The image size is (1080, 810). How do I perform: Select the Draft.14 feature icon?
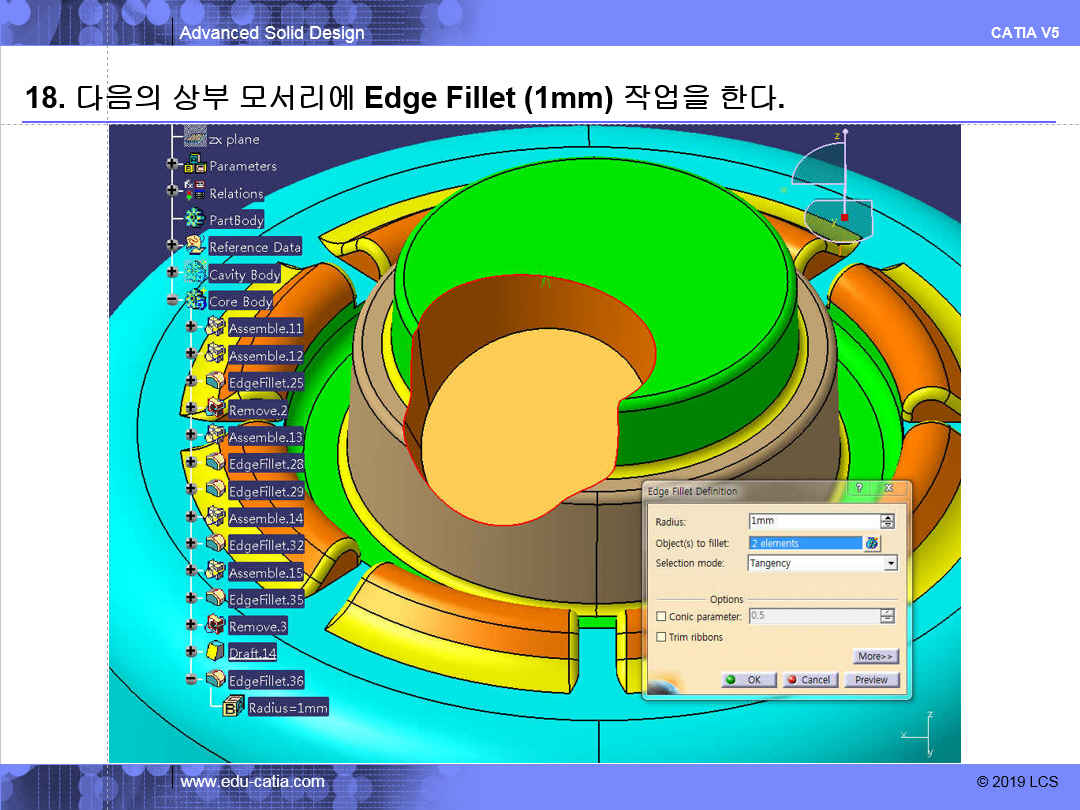click(x=215, y=652)
